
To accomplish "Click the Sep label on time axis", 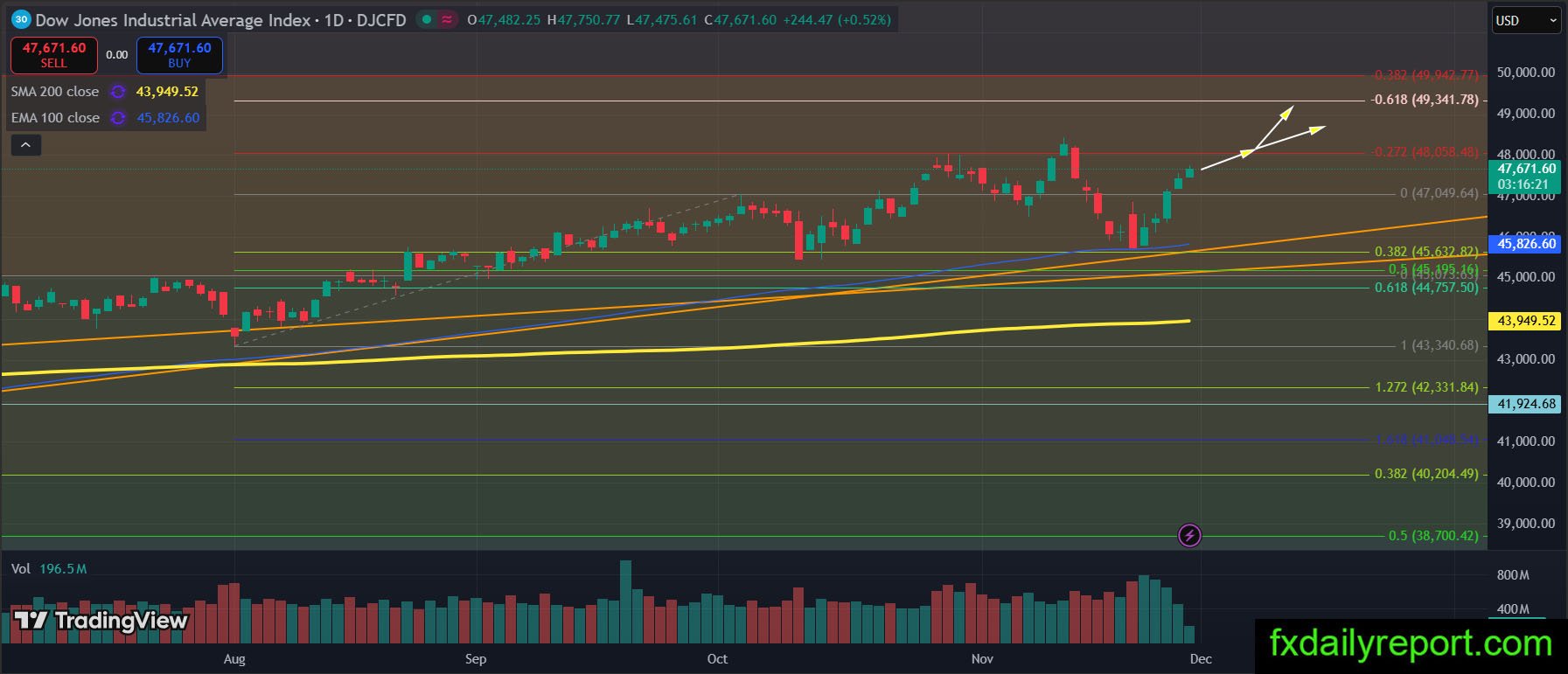I will coord(476,659).
